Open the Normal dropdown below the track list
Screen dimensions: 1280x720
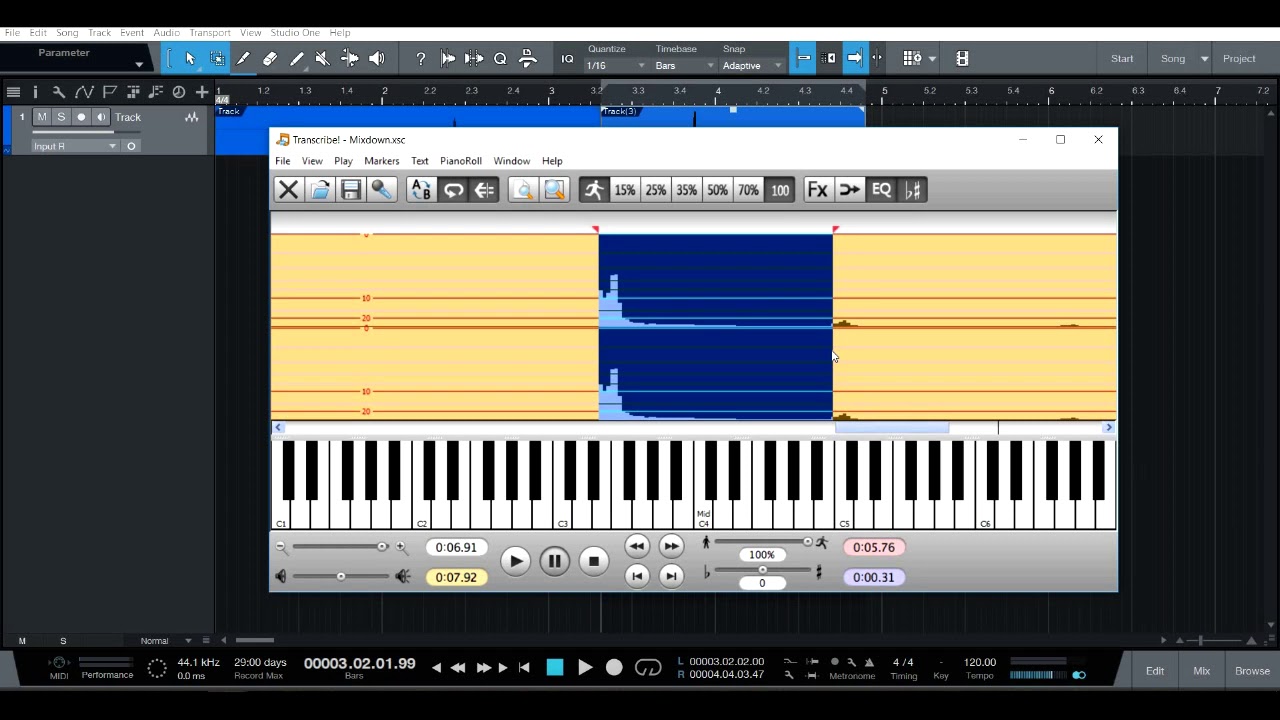pyautogui.click(x=165, y=641)
